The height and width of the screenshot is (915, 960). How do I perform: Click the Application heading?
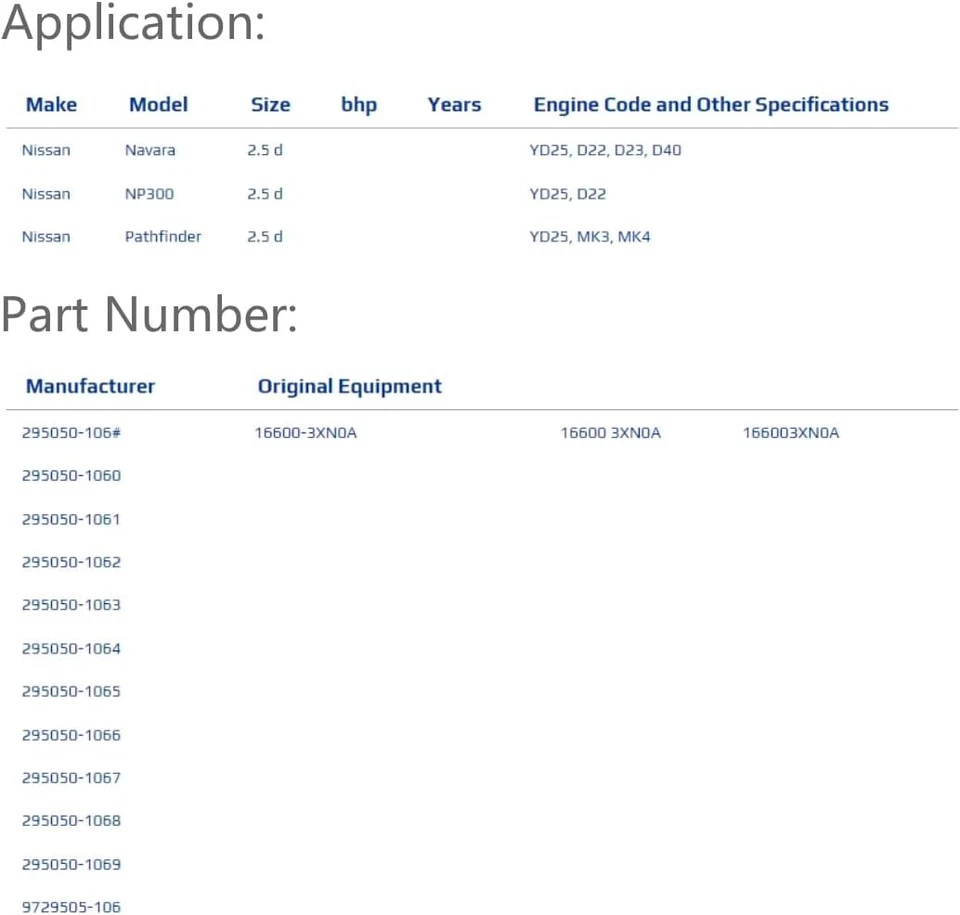tap(133, 26)
